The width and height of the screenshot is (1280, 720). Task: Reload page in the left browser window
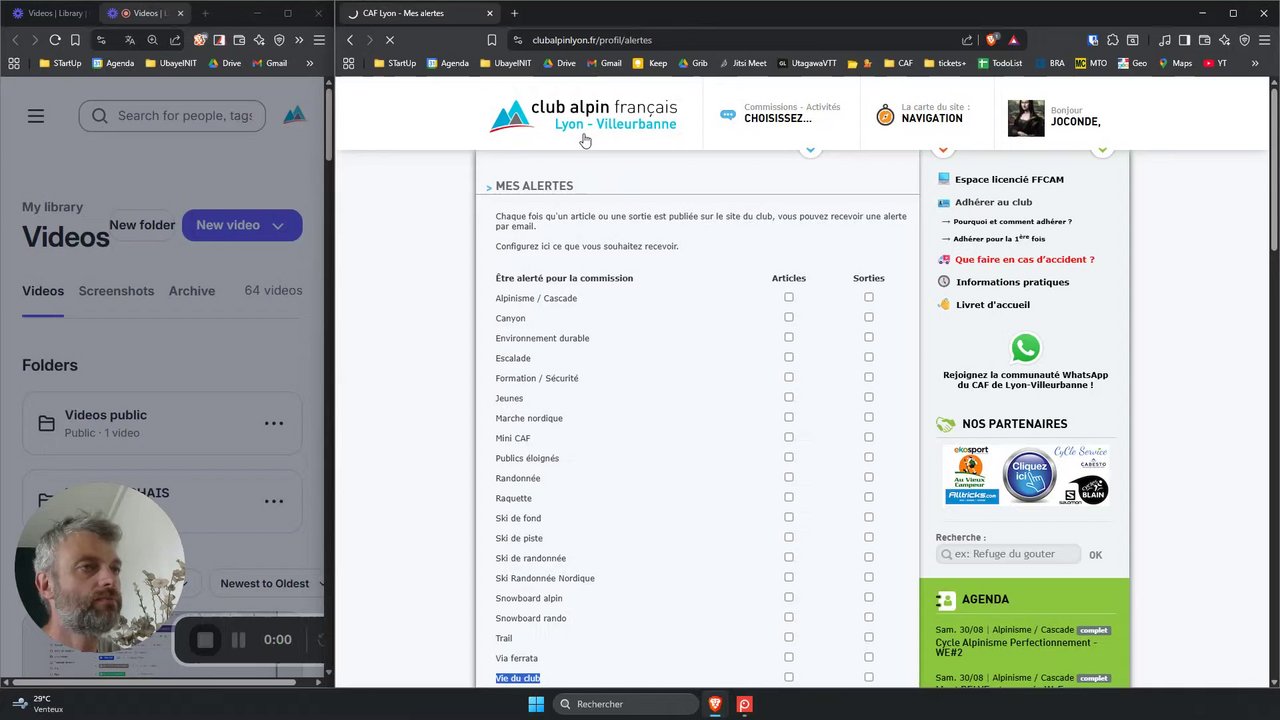(x=55, y=40)
